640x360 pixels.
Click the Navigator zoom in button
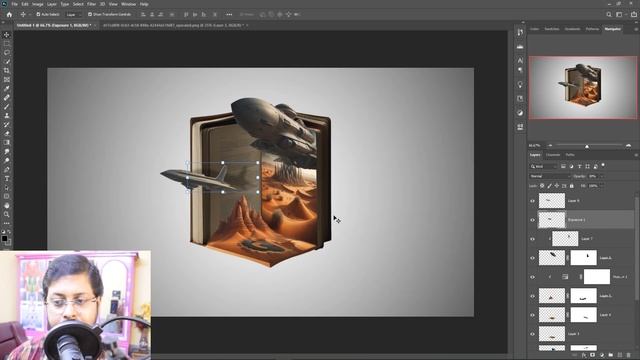[628, 146]
